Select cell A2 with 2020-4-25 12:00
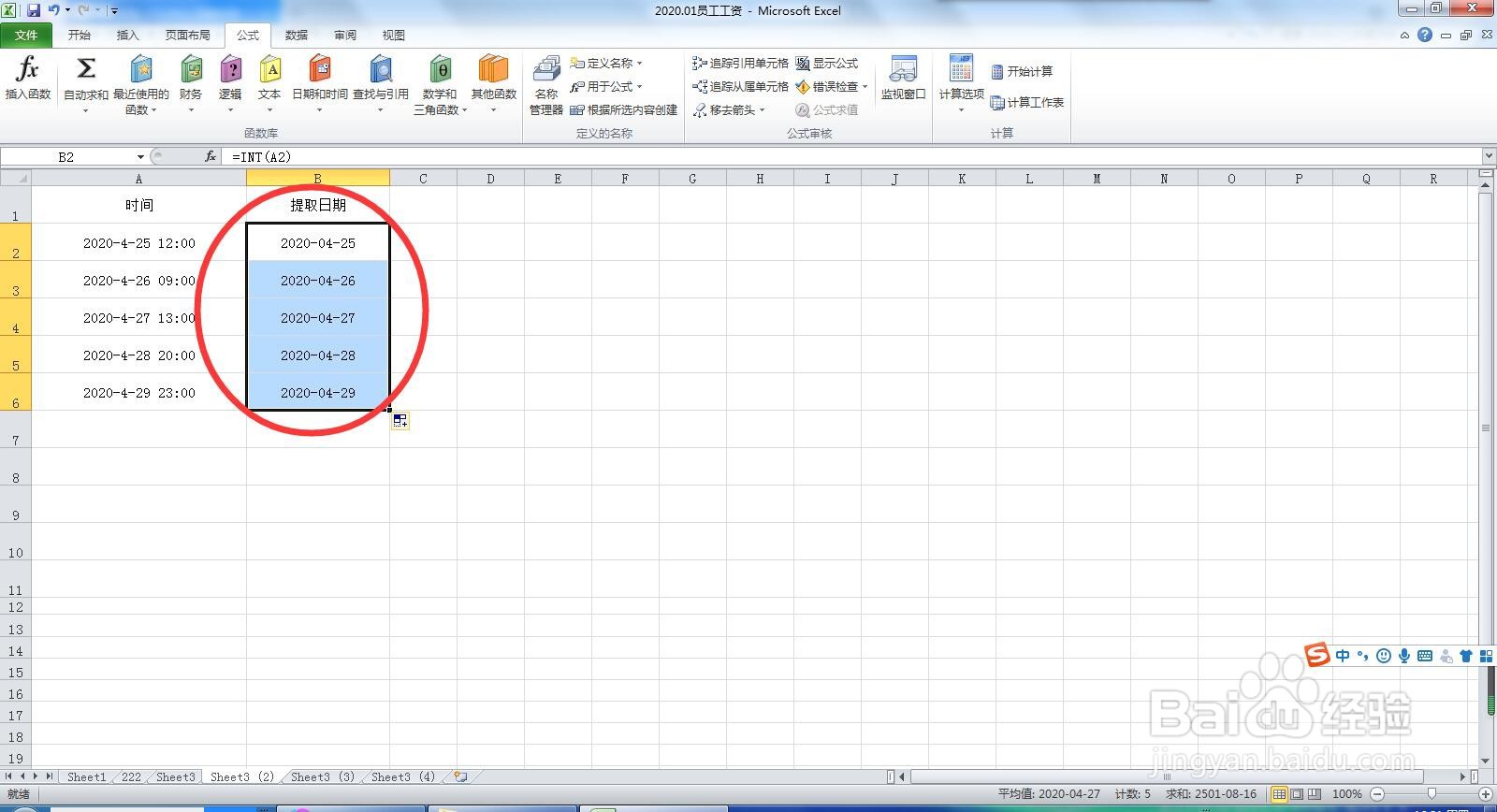 click(x=139, y=242)
